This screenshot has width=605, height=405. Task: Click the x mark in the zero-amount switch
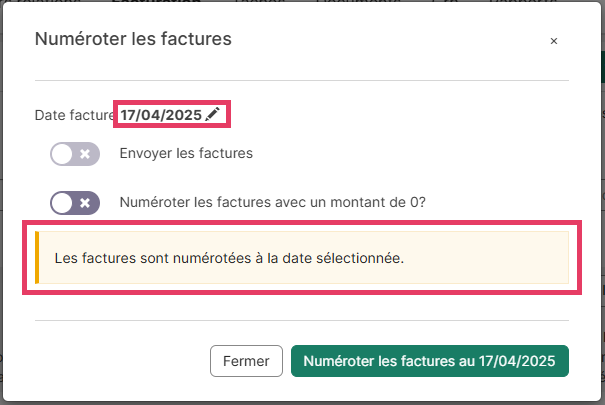85,203
